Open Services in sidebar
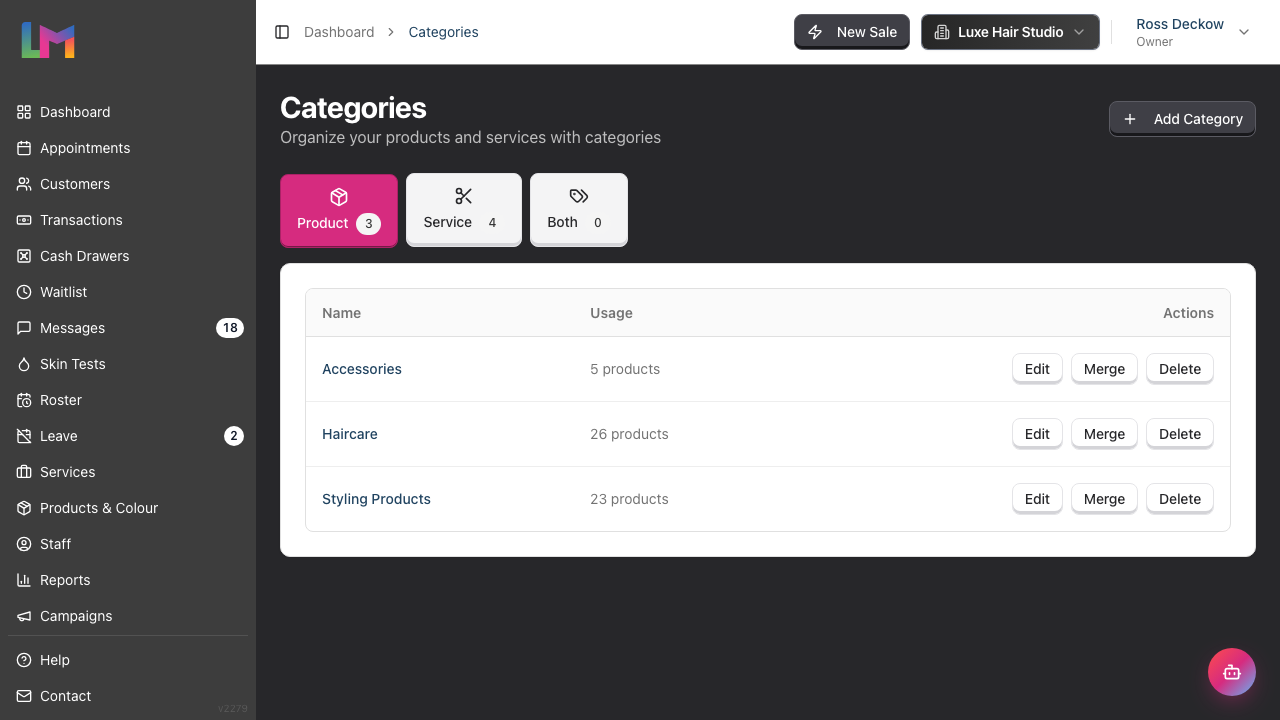 coord(128,472)
